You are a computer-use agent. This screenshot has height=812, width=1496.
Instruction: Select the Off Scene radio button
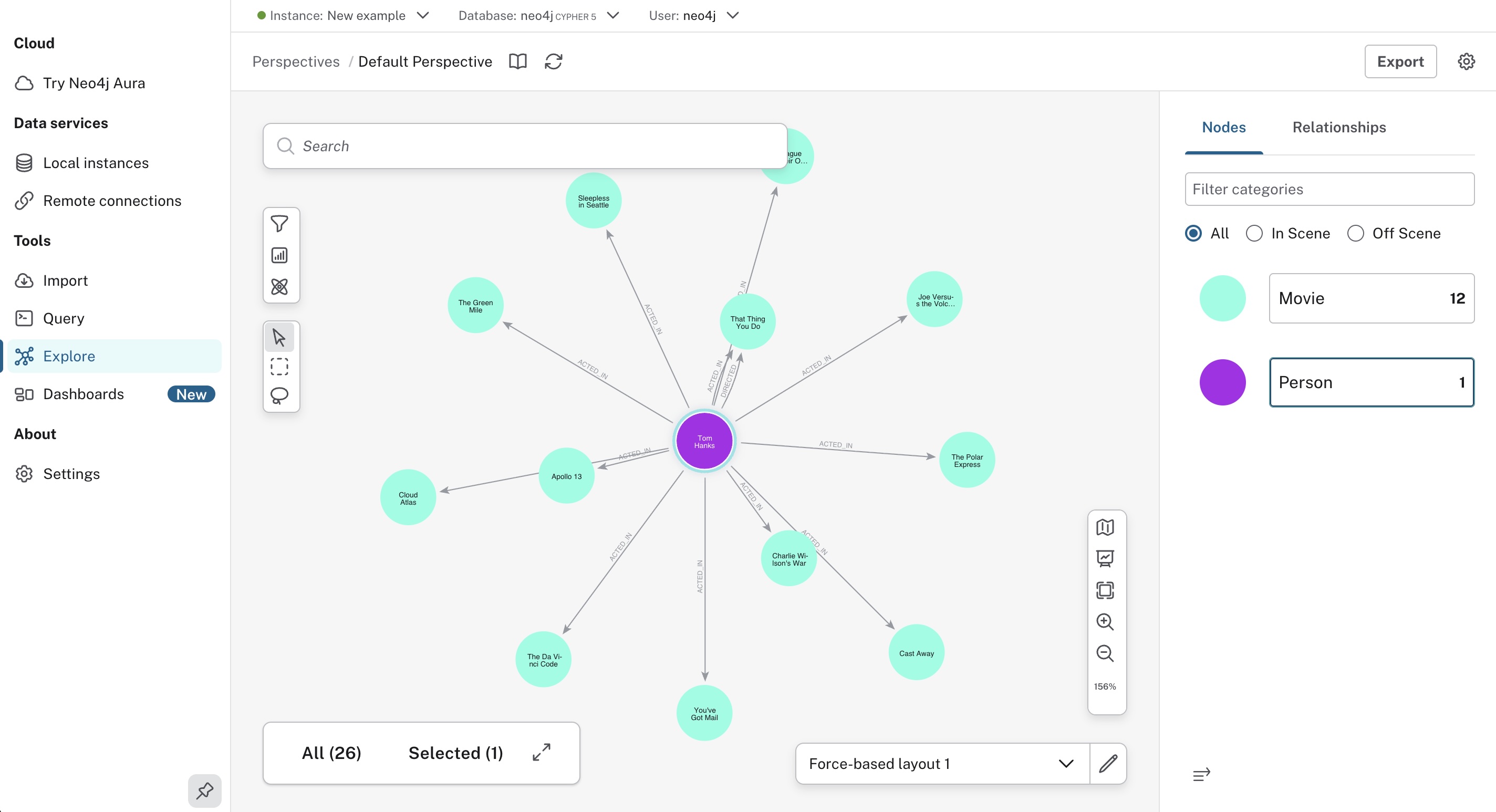tap(1356, 233)
